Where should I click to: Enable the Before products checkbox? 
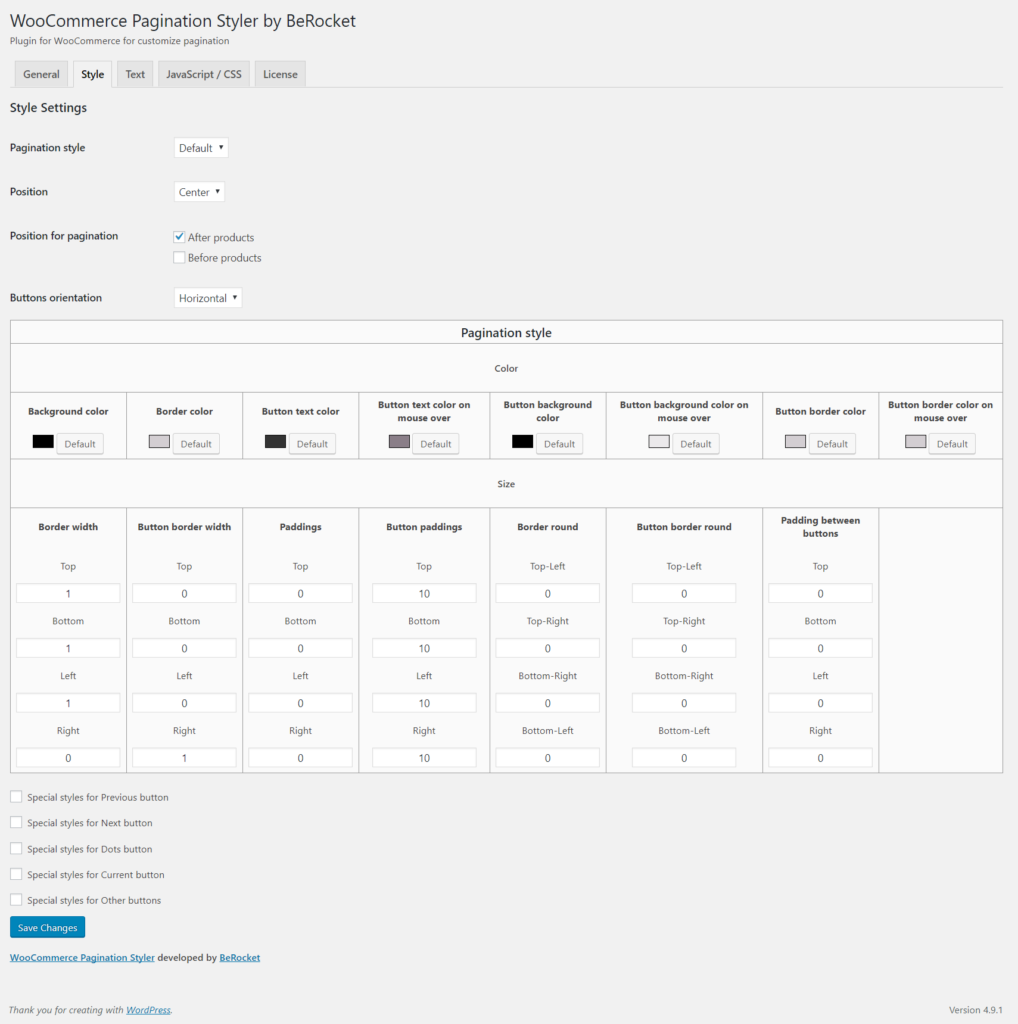point(179,257)
